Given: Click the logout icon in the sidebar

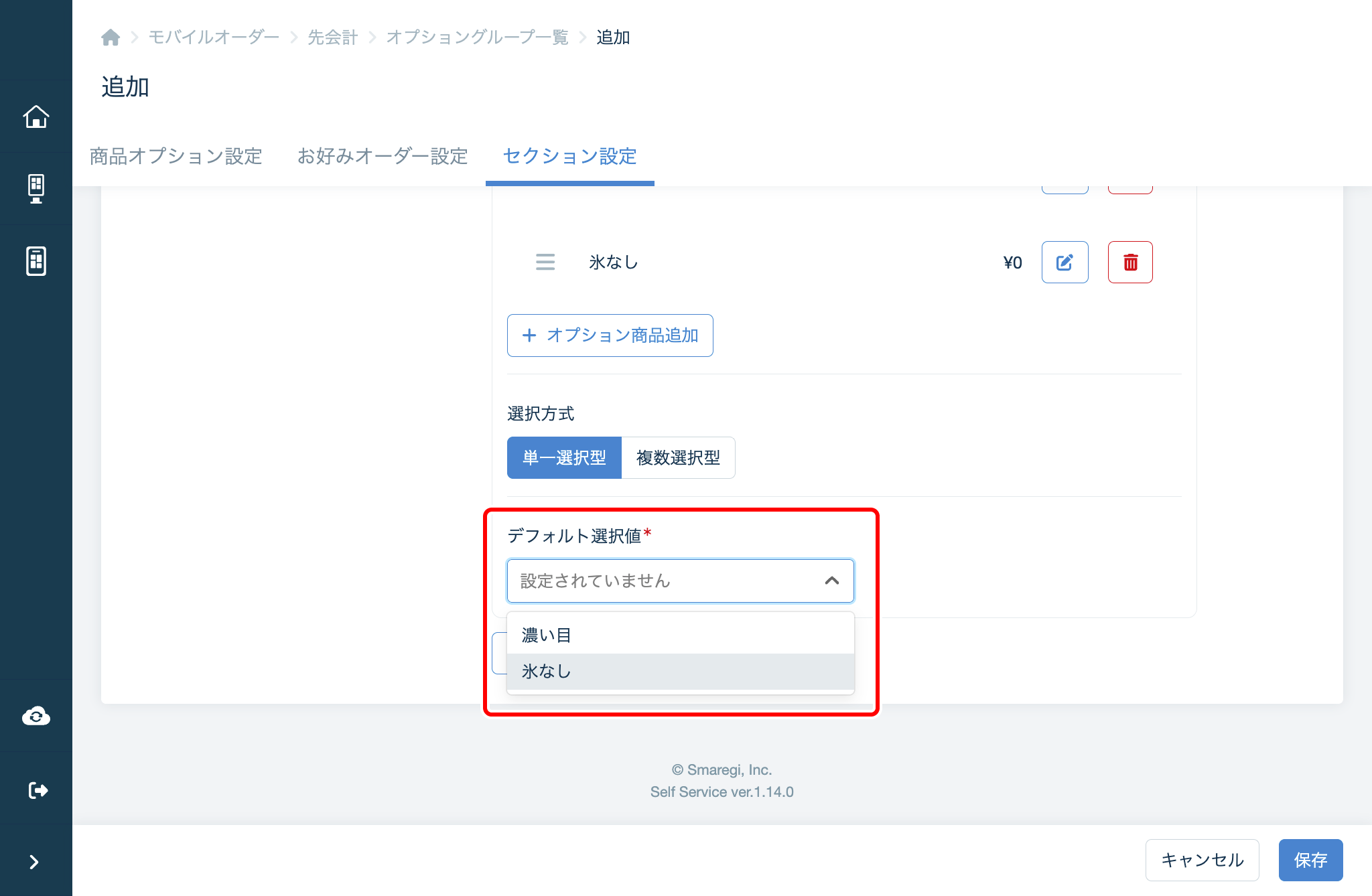Looking at the screenshot, I should (38, 790).
